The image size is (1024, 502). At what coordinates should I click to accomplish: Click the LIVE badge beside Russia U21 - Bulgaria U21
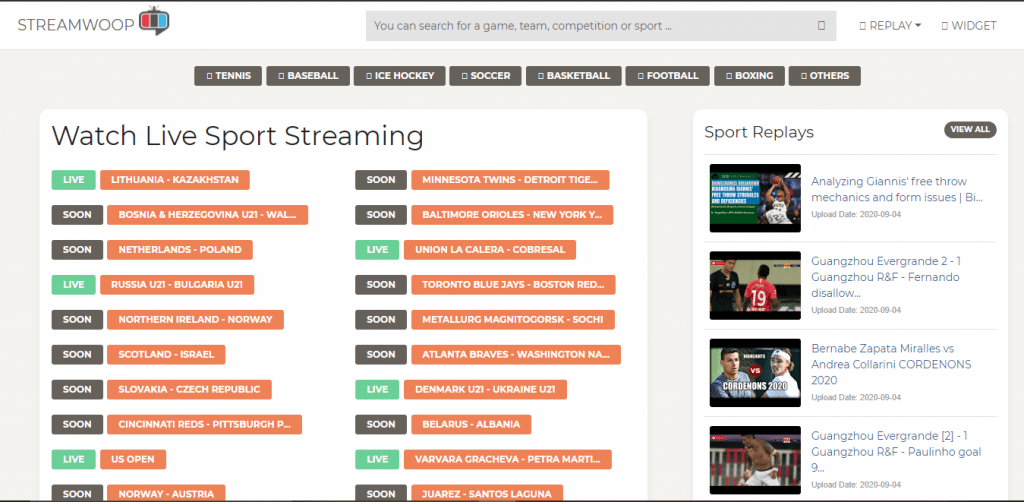(73, 285)
